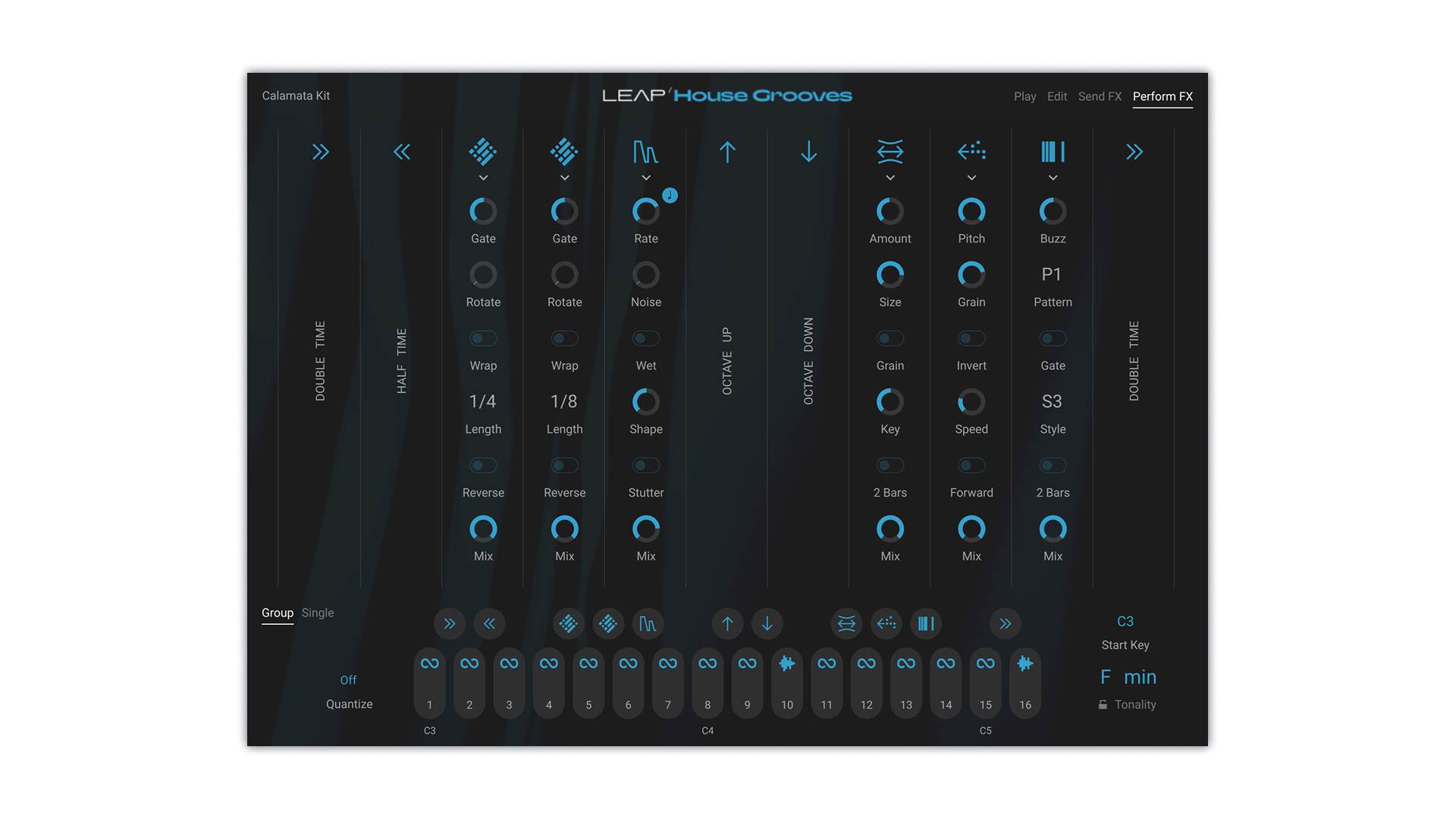
Task: Enable the Invert toggle
Action: 971,338
